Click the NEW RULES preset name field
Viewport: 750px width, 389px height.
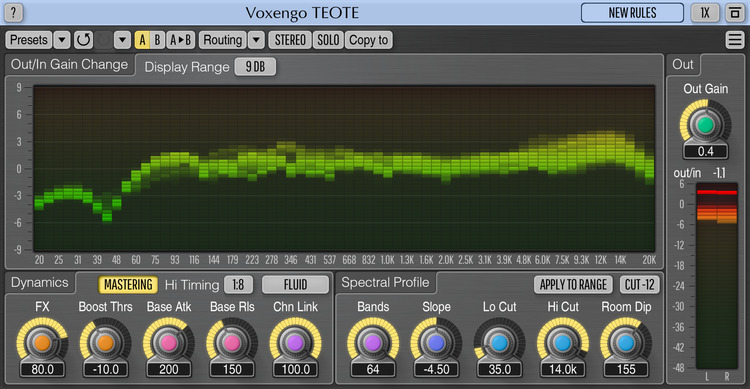[632, 13]
